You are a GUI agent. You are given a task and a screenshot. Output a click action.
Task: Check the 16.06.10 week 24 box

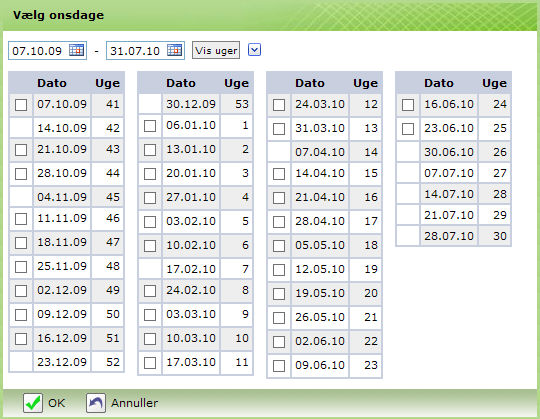408,105
